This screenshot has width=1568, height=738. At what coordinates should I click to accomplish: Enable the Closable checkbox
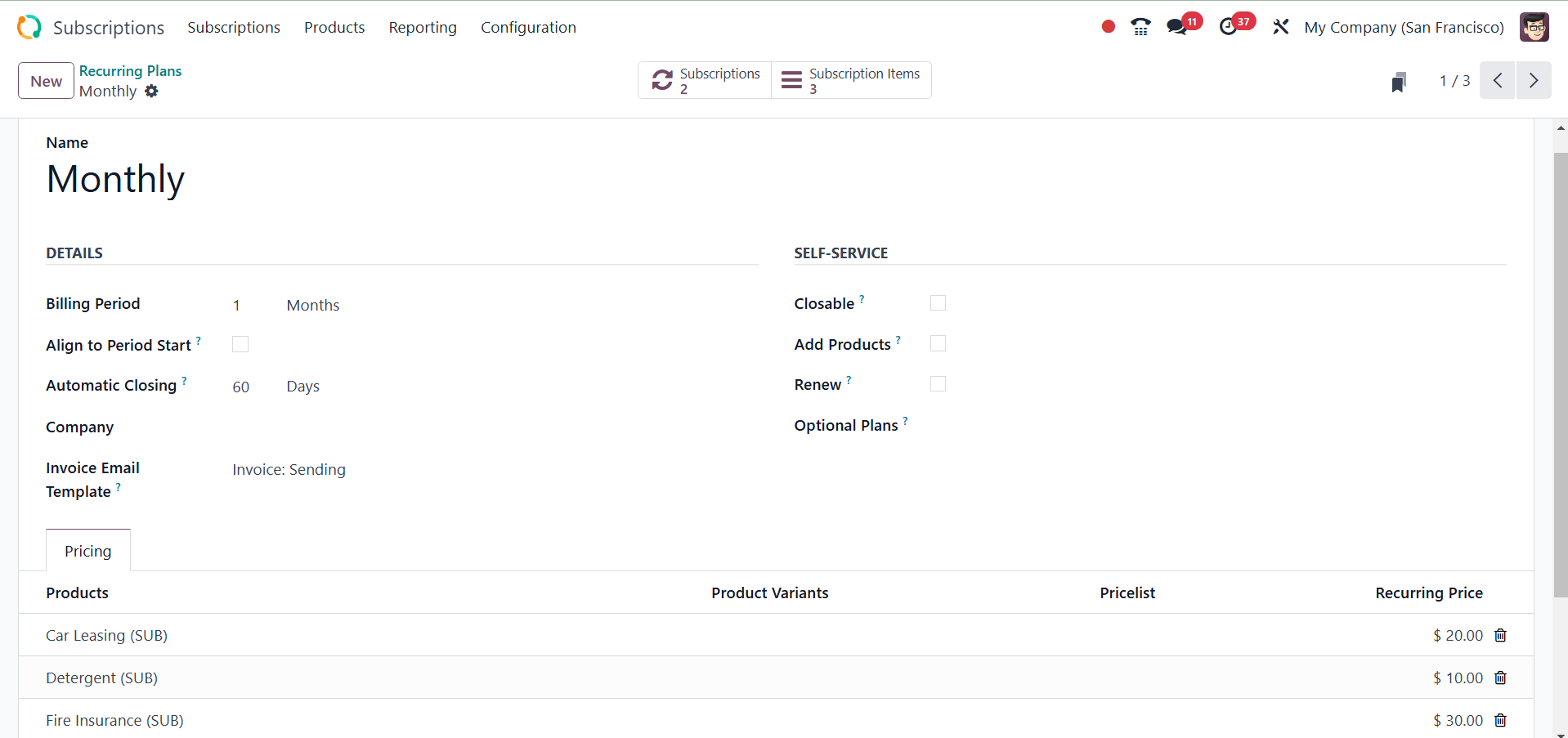point(938,303)
